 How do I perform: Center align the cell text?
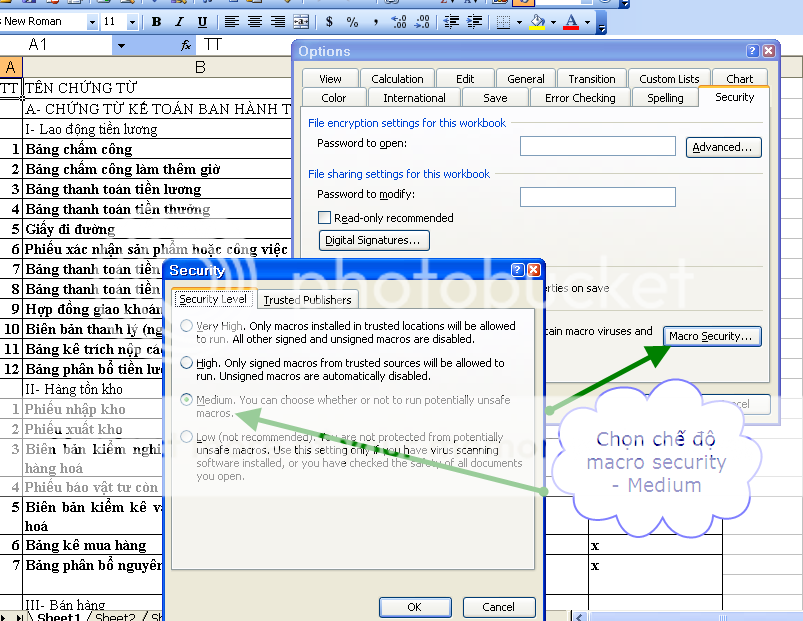click(255, 21)
